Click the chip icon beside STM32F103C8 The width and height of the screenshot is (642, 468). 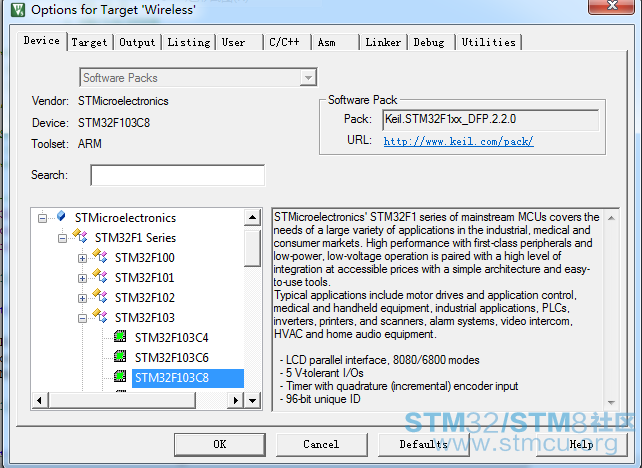pyautogui.click(x=120, y=376)
